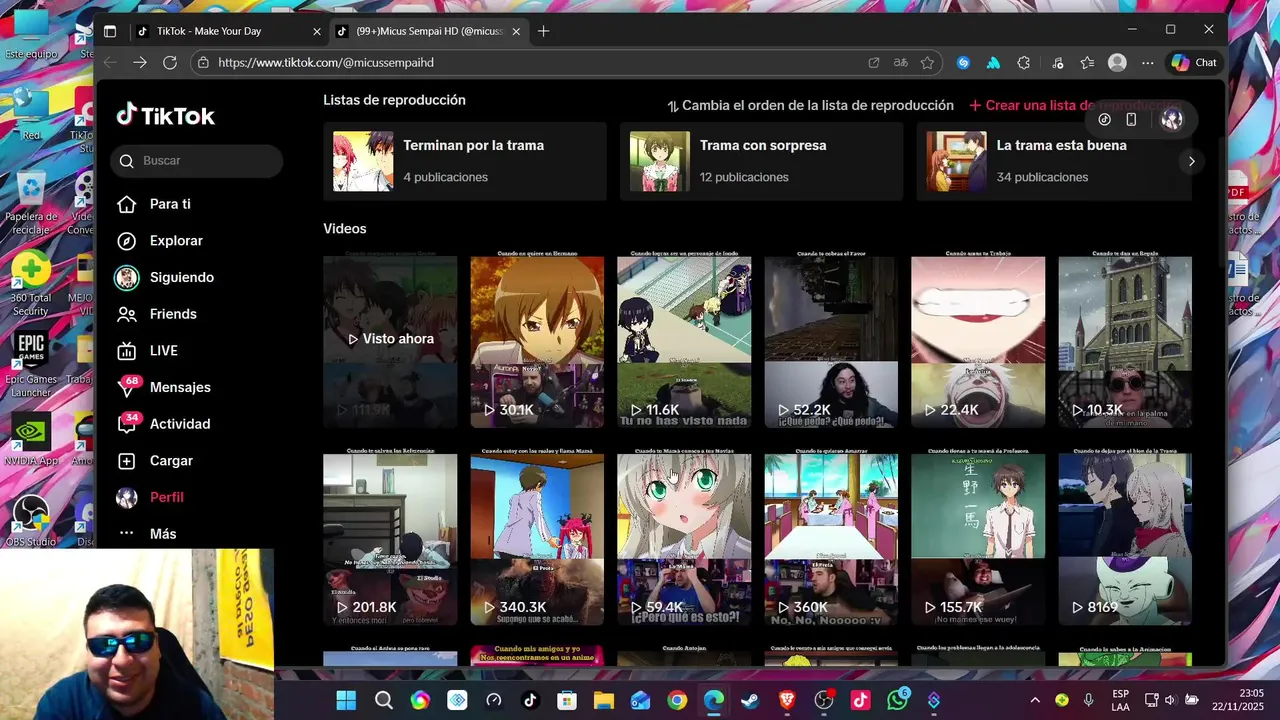
Task: Add page to favorites star
Action: click(928, 62)
